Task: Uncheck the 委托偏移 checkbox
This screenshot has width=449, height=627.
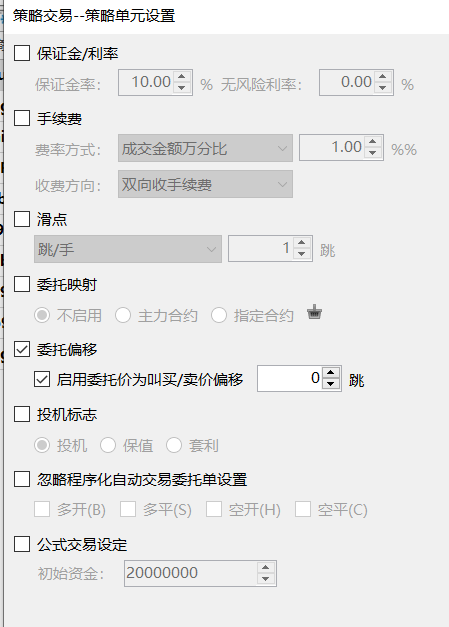Action: click(x=22, y=349)
